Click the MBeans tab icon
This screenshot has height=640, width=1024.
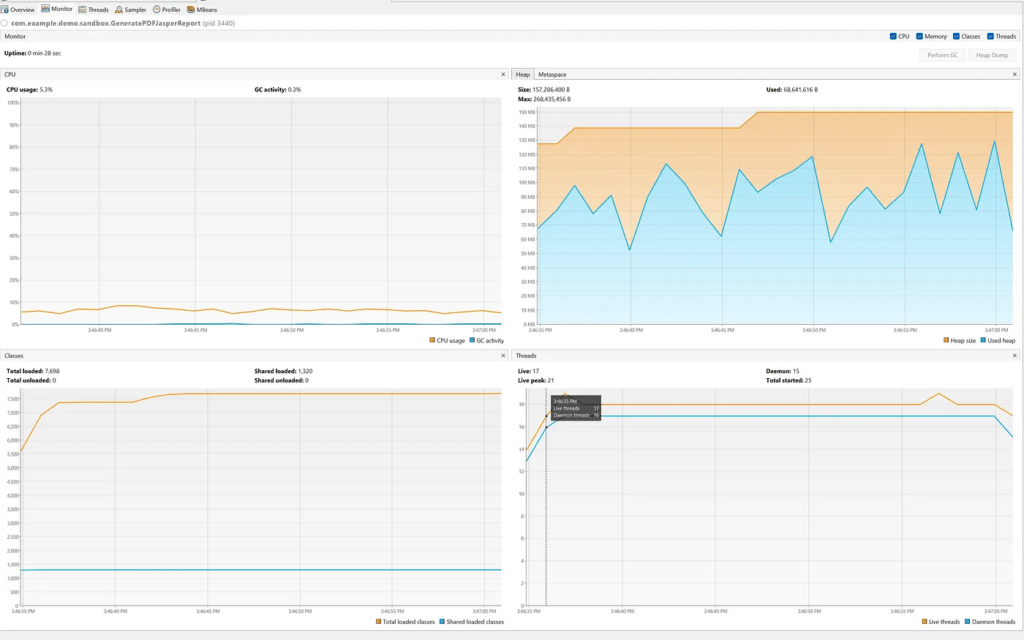click(x=190, y=9)
